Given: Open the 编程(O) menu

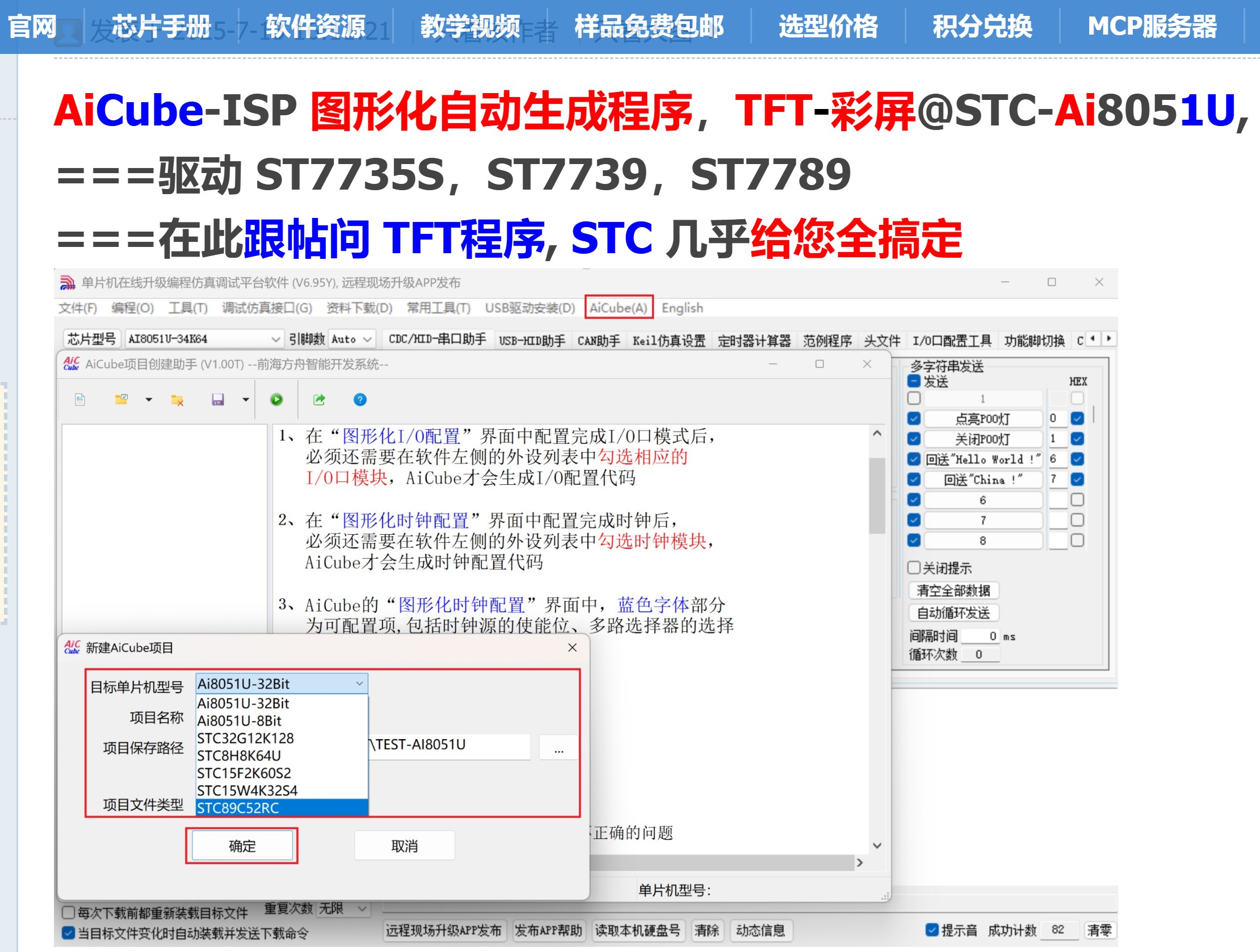Looking at the screenshot, I should coord(133,308).
